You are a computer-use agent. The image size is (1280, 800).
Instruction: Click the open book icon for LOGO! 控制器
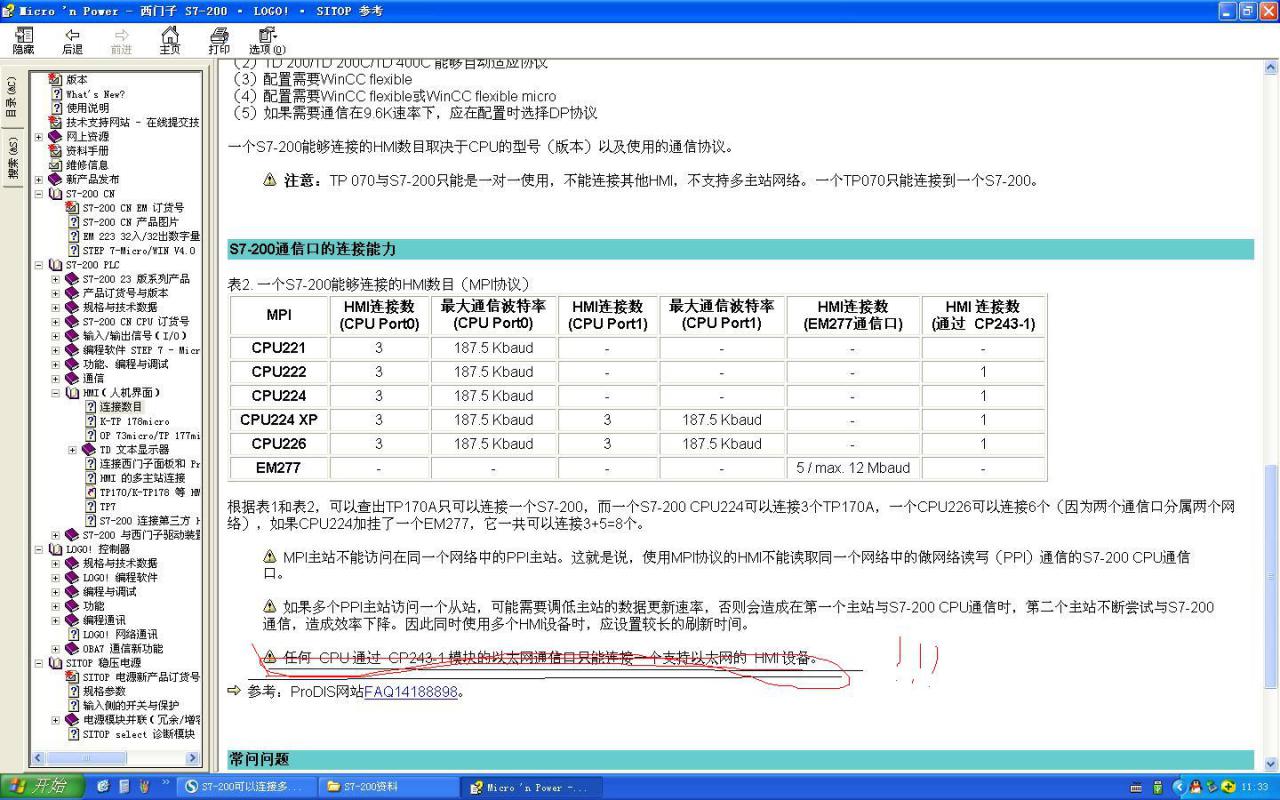[x=55, y=549]
